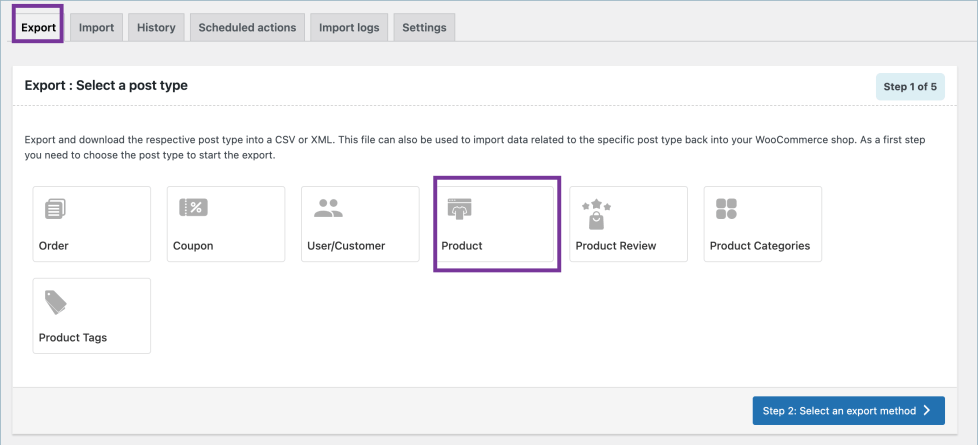This screenshot has width=978, height=445.
Task: Click the Coupon percent ticket icon
Action: coord(193,208)
